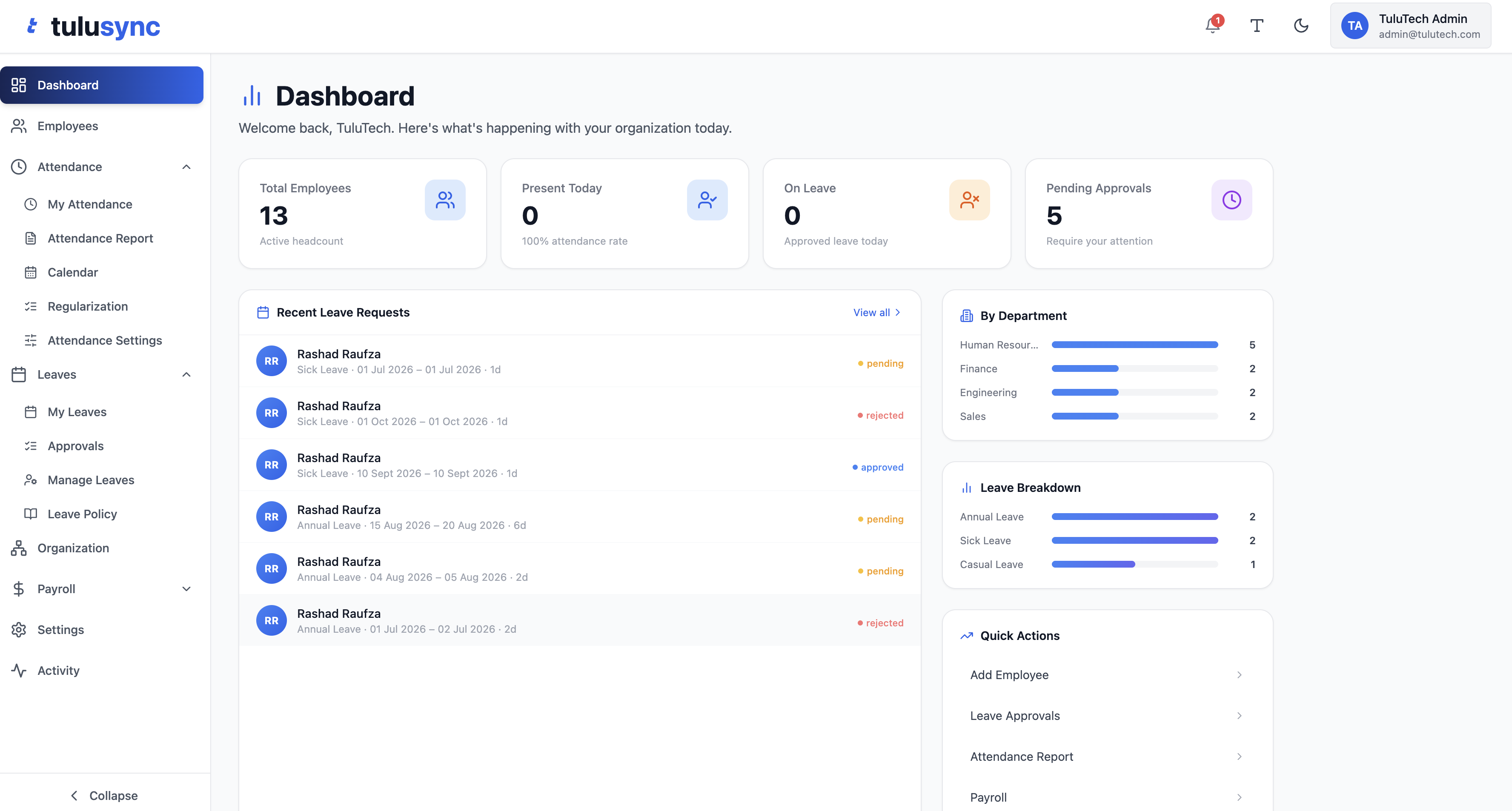
Task: Click the Leave Approvals chevron arrow
Action: coord(1239,715)
